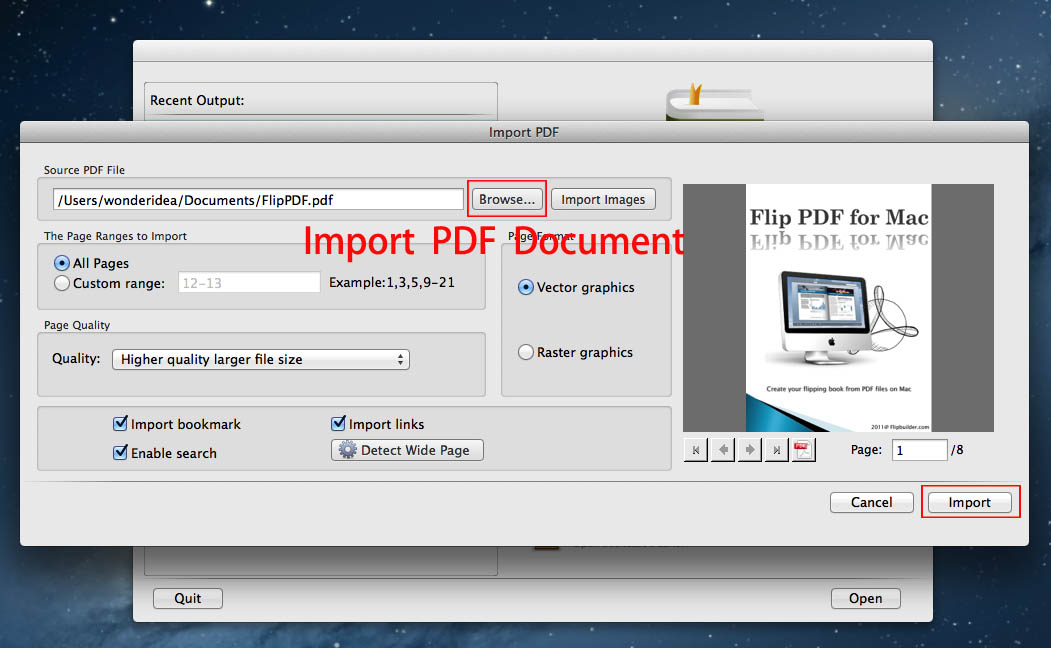Go to first page of PDF preview
This screenshot has width=1051, height=648.
(696, 450)
